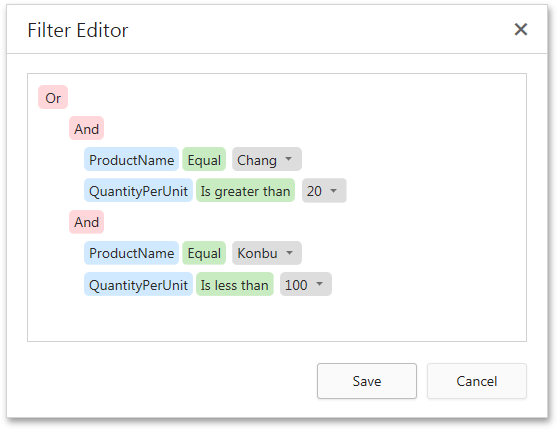This screenshot has width=558, height=430.
Task: Change Equal operator in Konbu row
Action: pos(204,253)
